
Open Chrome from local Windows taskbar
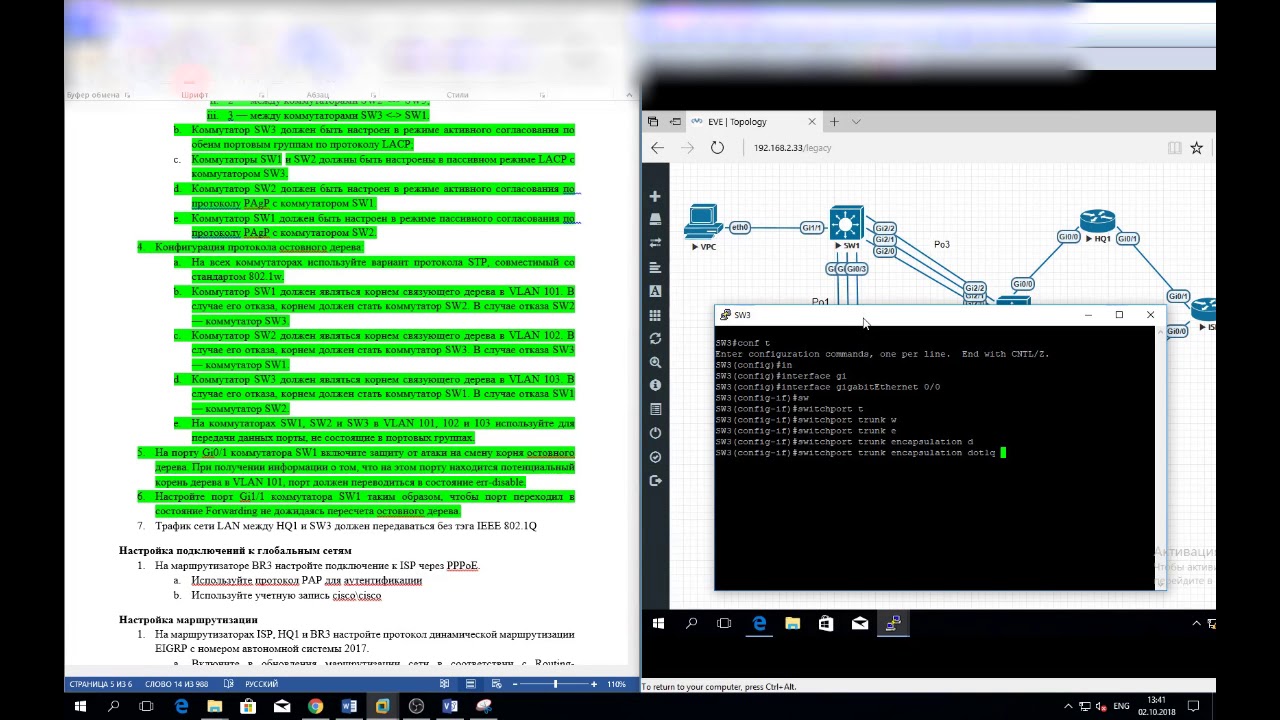pos(315,706)
